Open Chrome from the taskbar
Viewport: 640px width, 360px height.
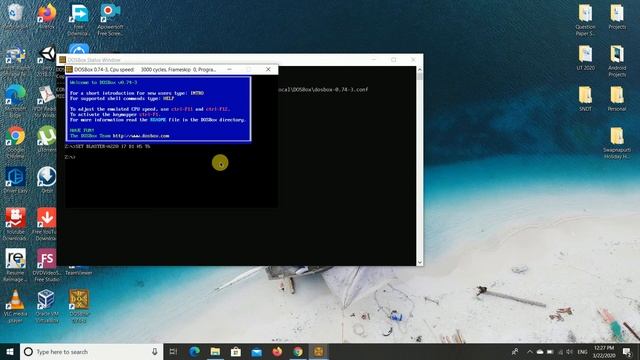point(298,351)
